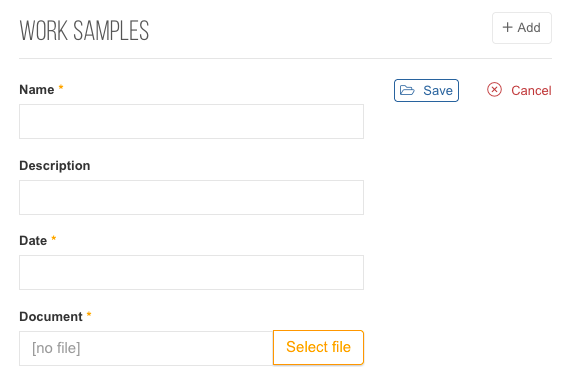Click the [no file] document field
Image resolution: width=571 pixels, height=391 pixels.
(146, 348)
